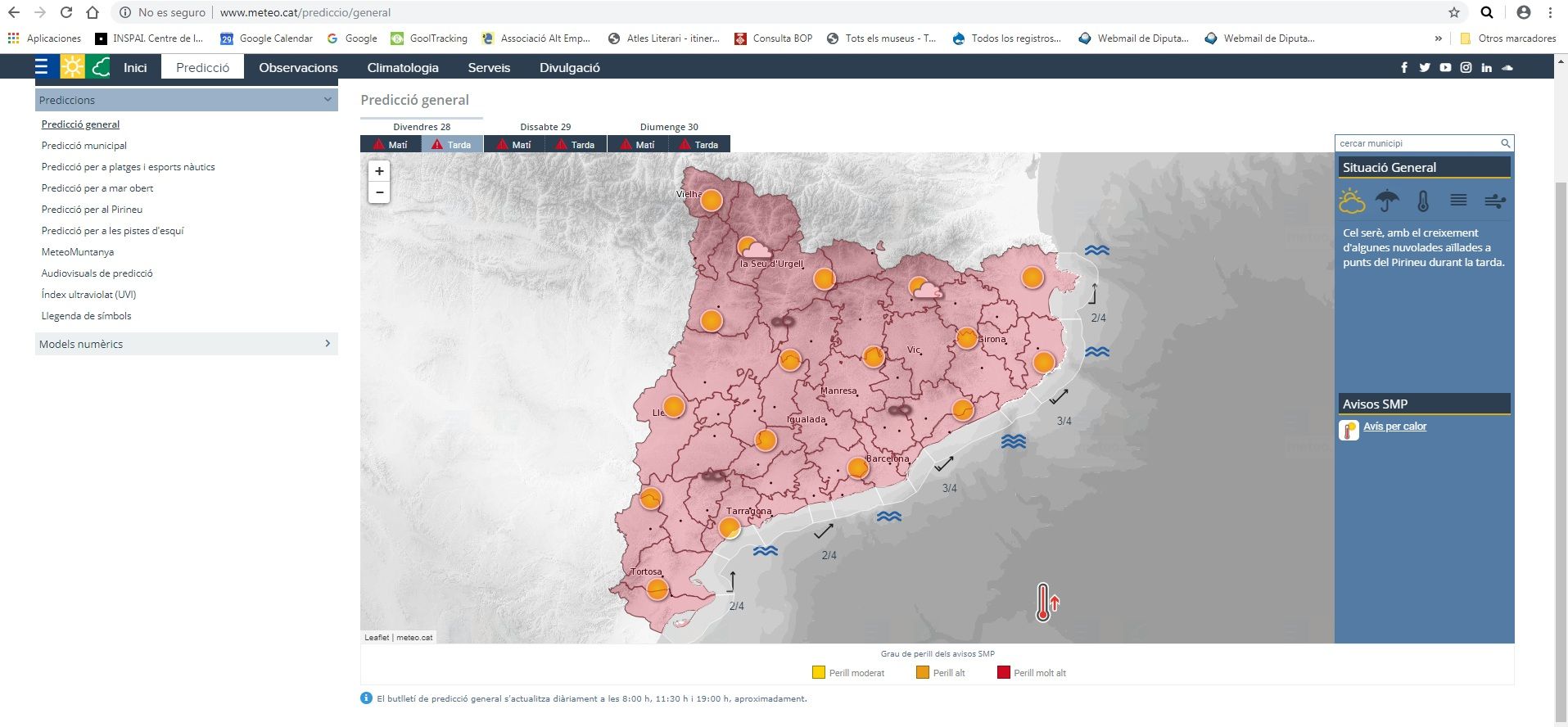Select Diumenge 30 Matí tab
Viewport: 1568px width, 727px height.
[638, 144]
